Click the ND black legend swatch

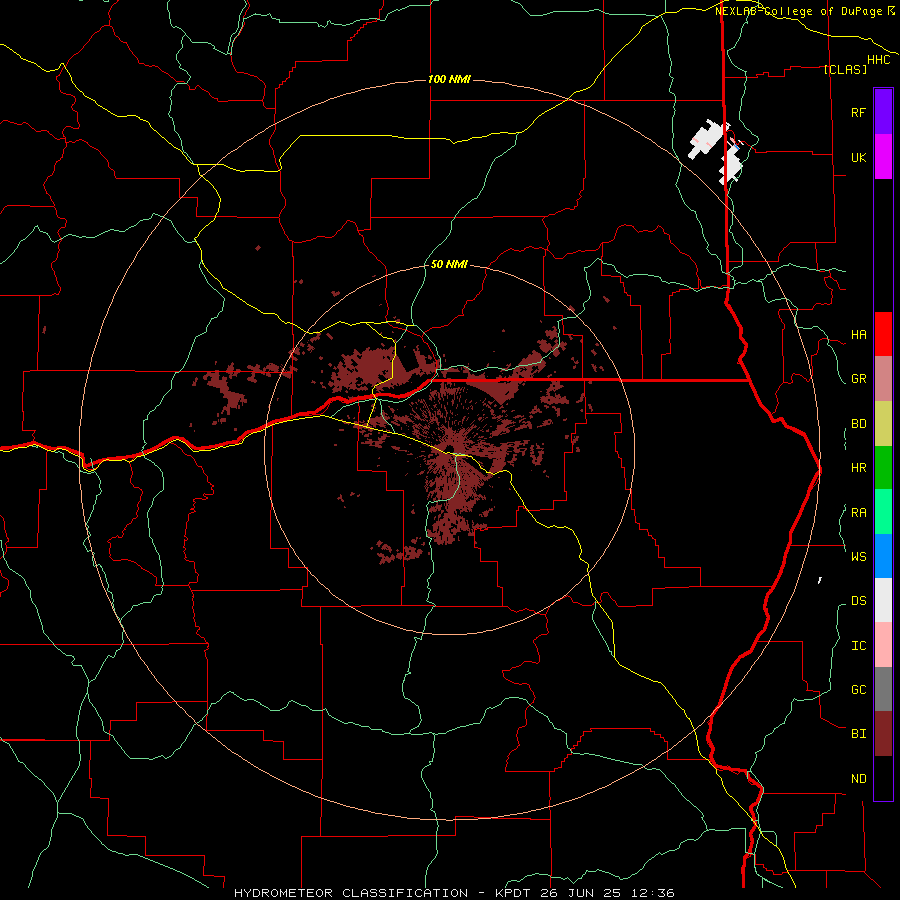(x=883, y=778)
